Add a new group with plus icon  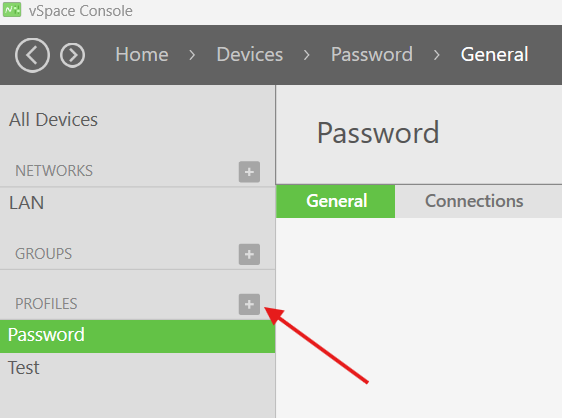pyautogui.click(x=249, y=254)
